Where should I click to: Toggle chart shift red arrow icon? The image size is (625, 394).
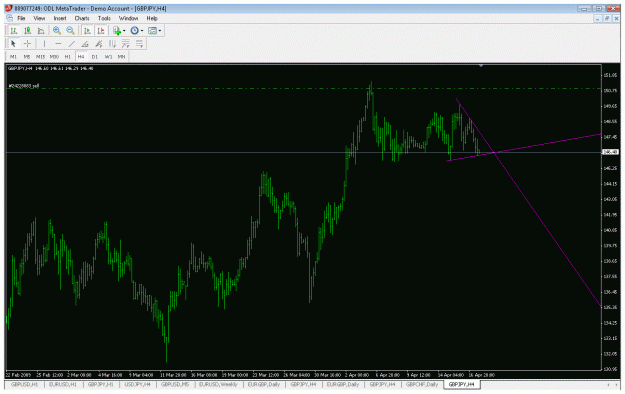[x=101, y=31]
